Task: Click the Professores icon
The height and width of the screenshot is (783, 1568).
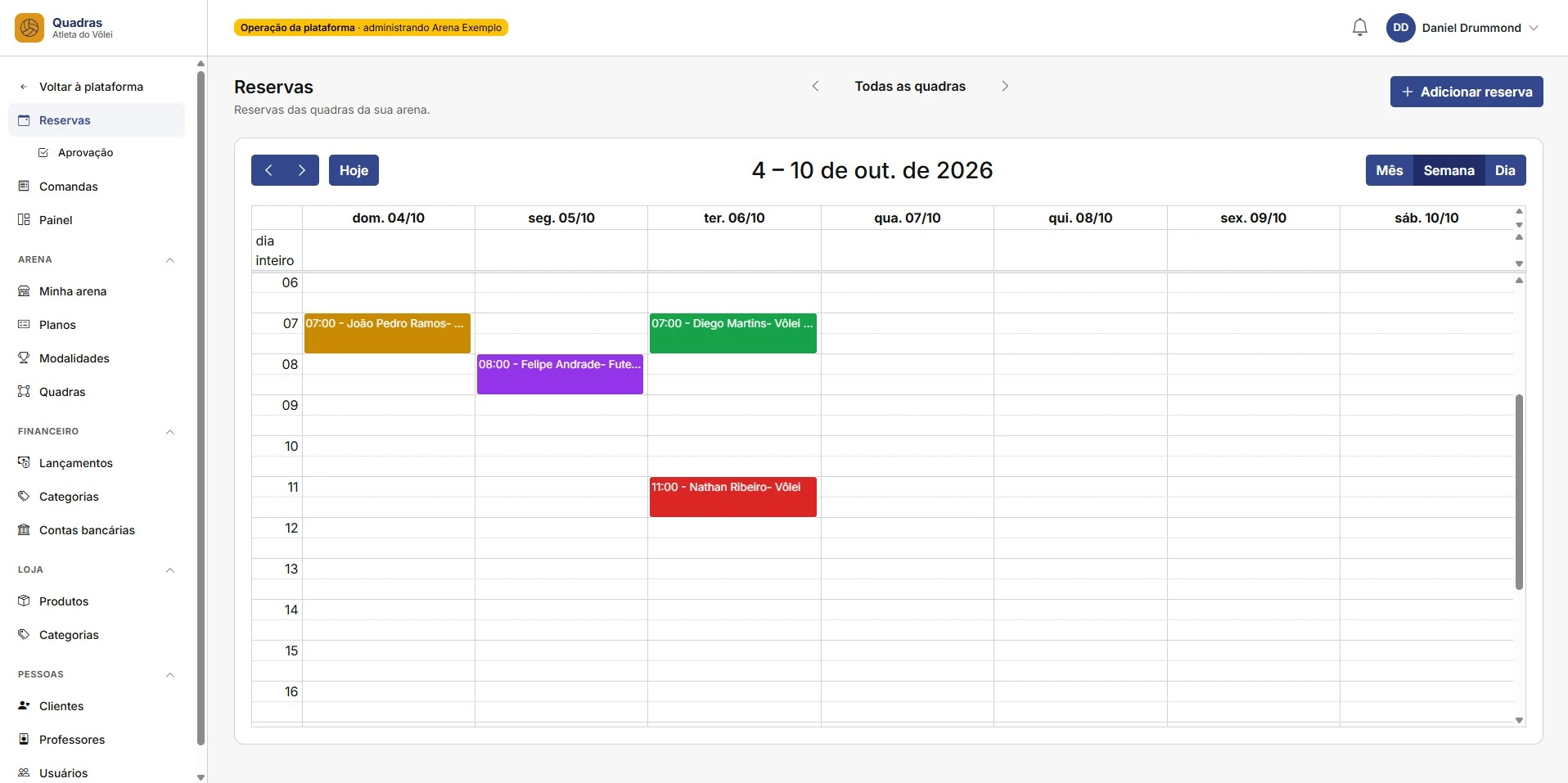Action: click(24, 740)
